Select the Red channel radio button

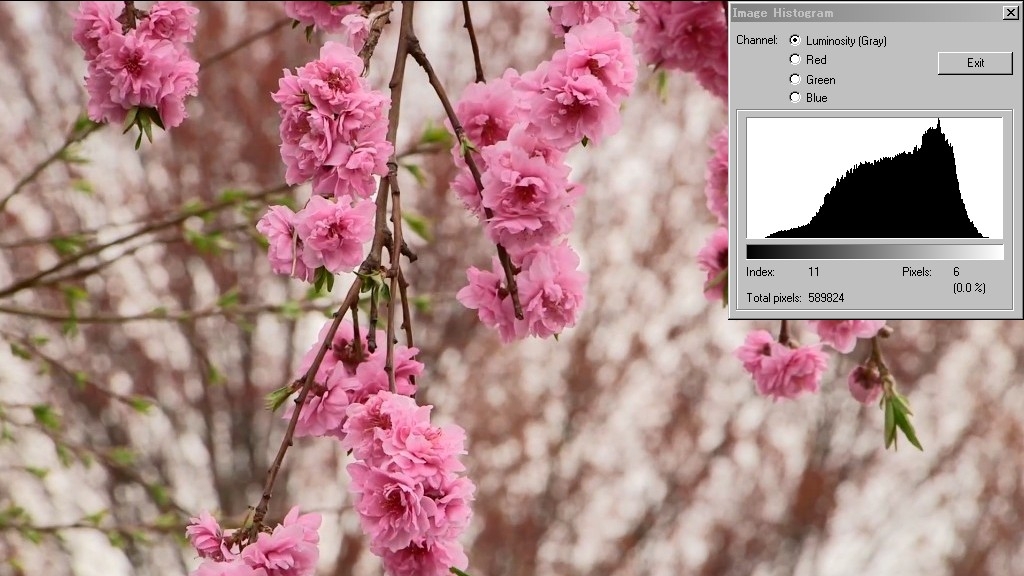(795, 59)
